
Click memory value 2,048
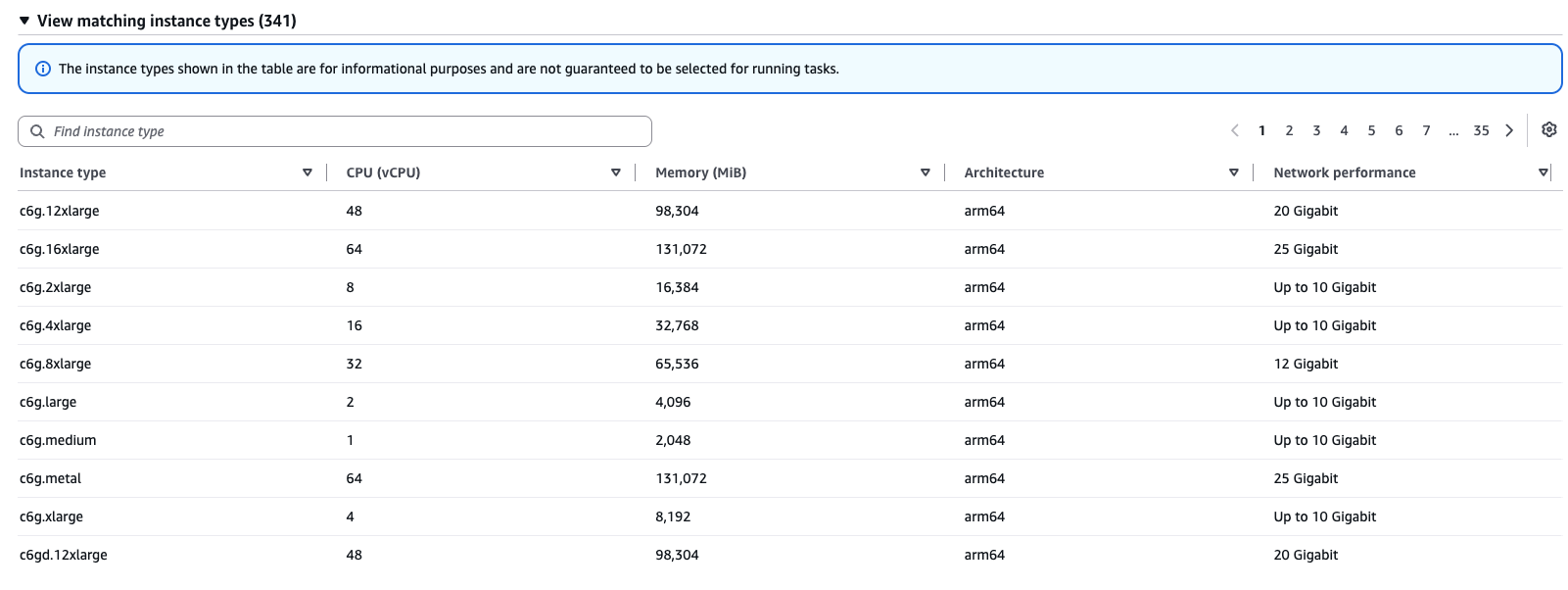(673, 440)
